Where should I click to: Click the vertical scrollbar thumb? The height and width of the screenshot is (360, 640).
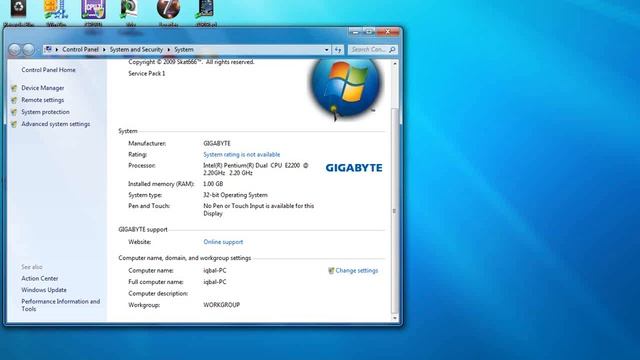(x=395, y=210)
